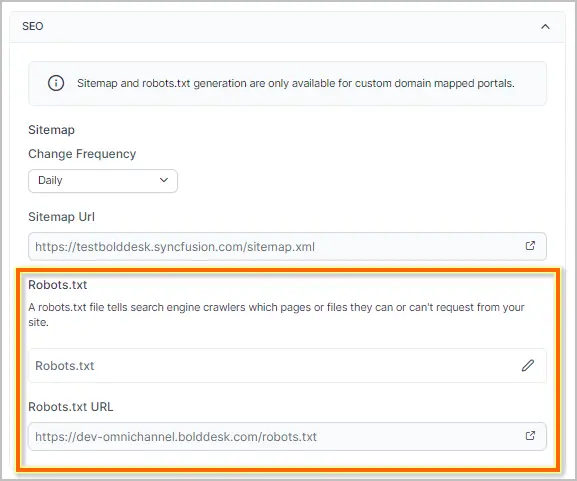The height and width of the screenshot is (481, 577).
Task: Click the Sitemap Url label
Action: (61, 217)
